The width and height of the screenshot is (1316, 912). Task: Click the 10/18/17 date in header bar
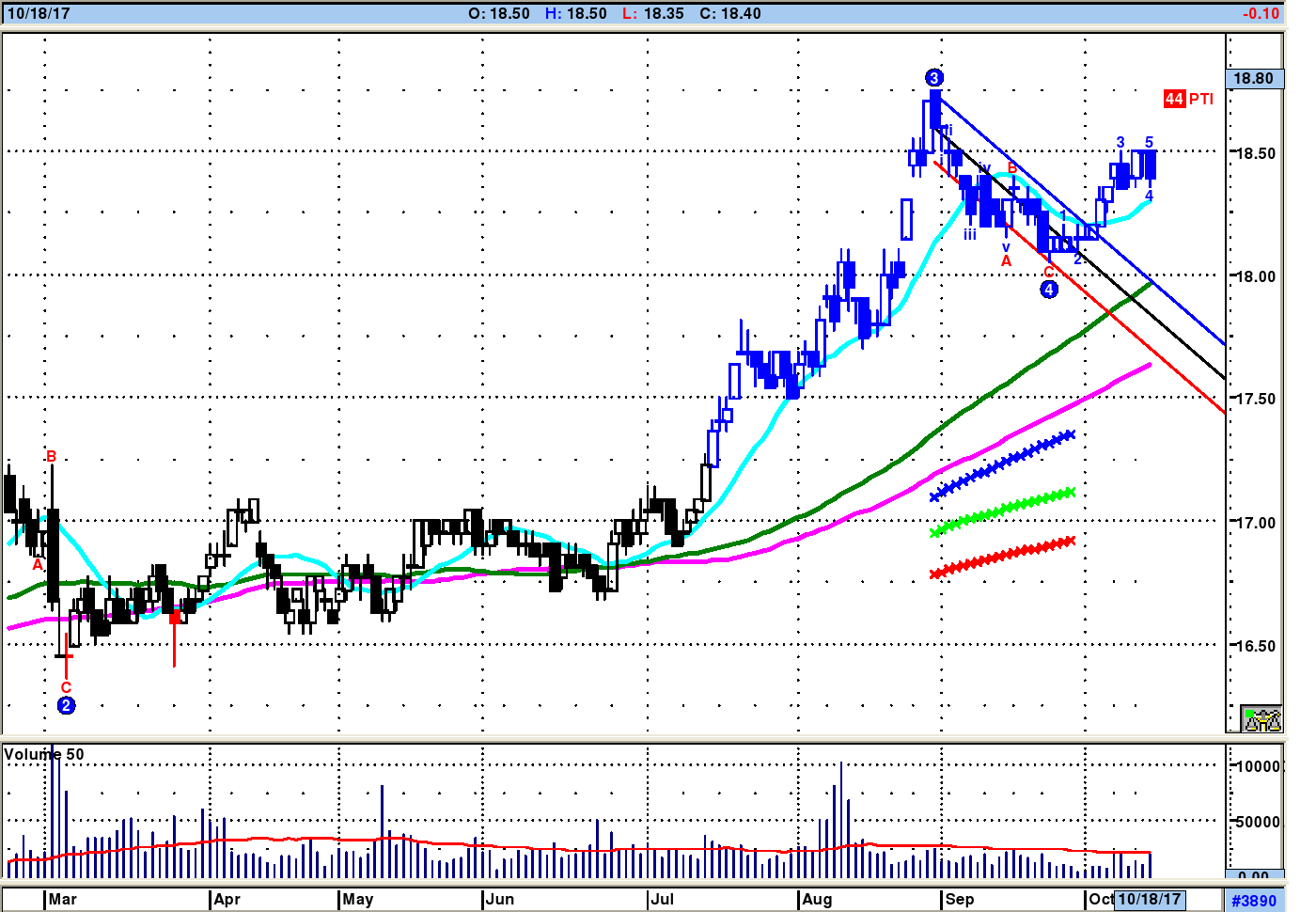point(39,14)
